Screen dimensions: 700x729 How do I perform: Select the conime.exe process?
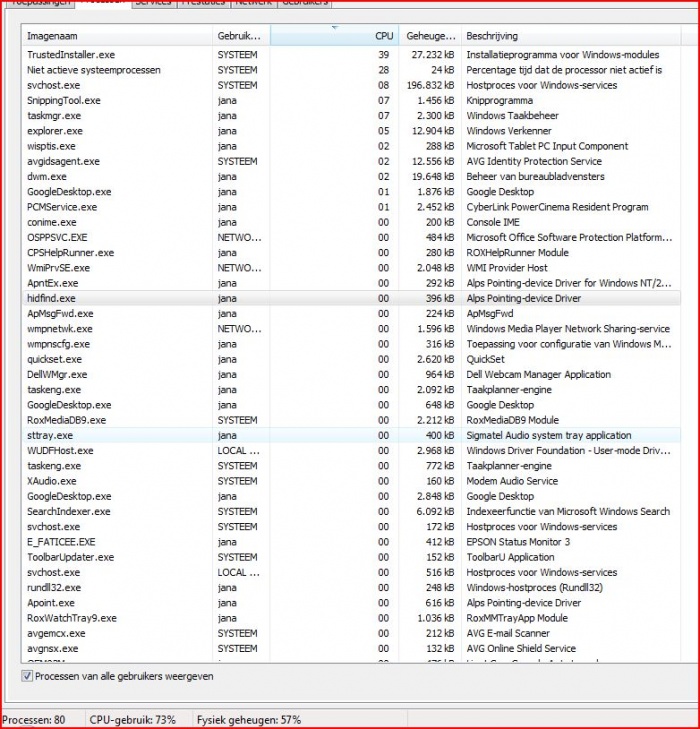point(351,222)
